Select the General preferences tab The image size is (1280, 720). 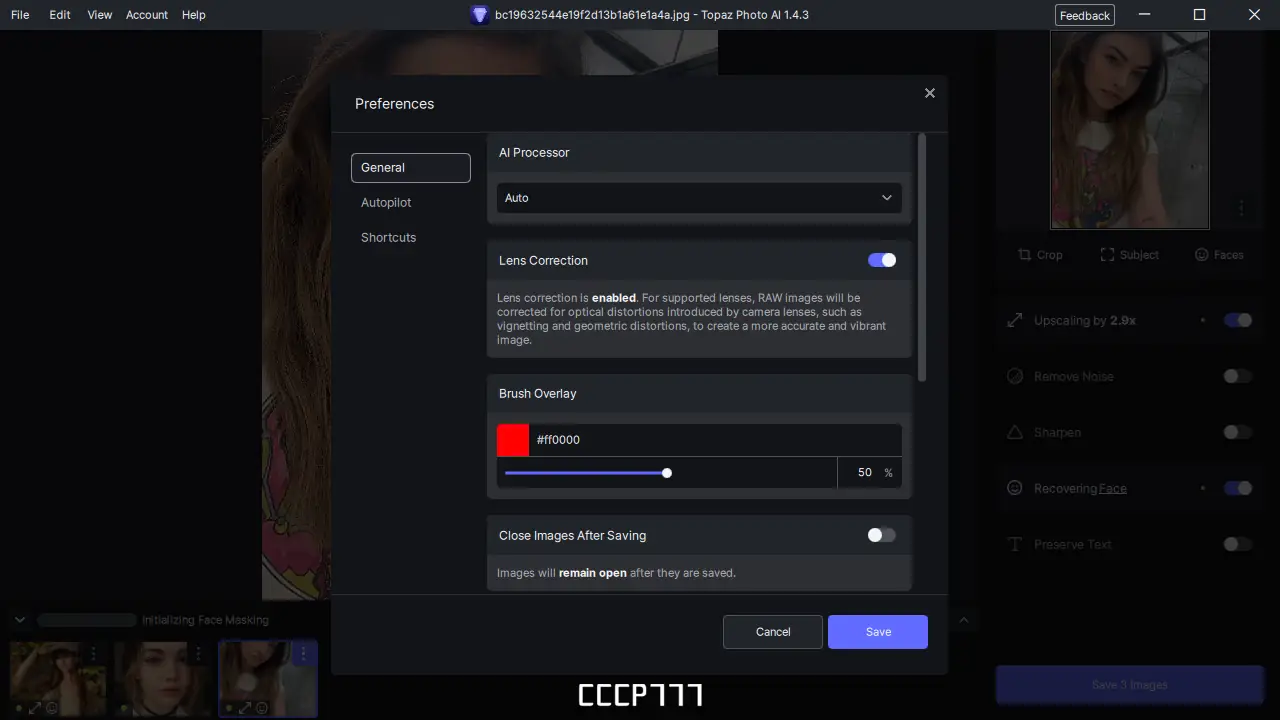pyautogui.click(x=411, y=168)
